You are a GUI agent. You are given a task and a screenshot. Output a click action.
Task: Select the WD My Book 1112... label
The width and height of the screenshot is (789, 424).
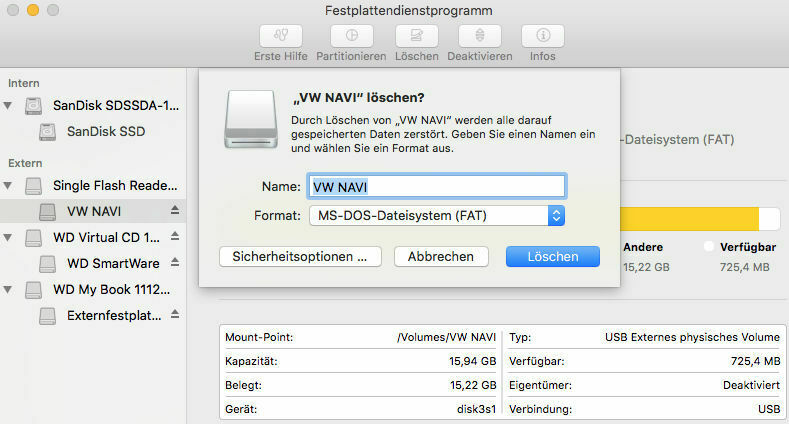point(112,290)
